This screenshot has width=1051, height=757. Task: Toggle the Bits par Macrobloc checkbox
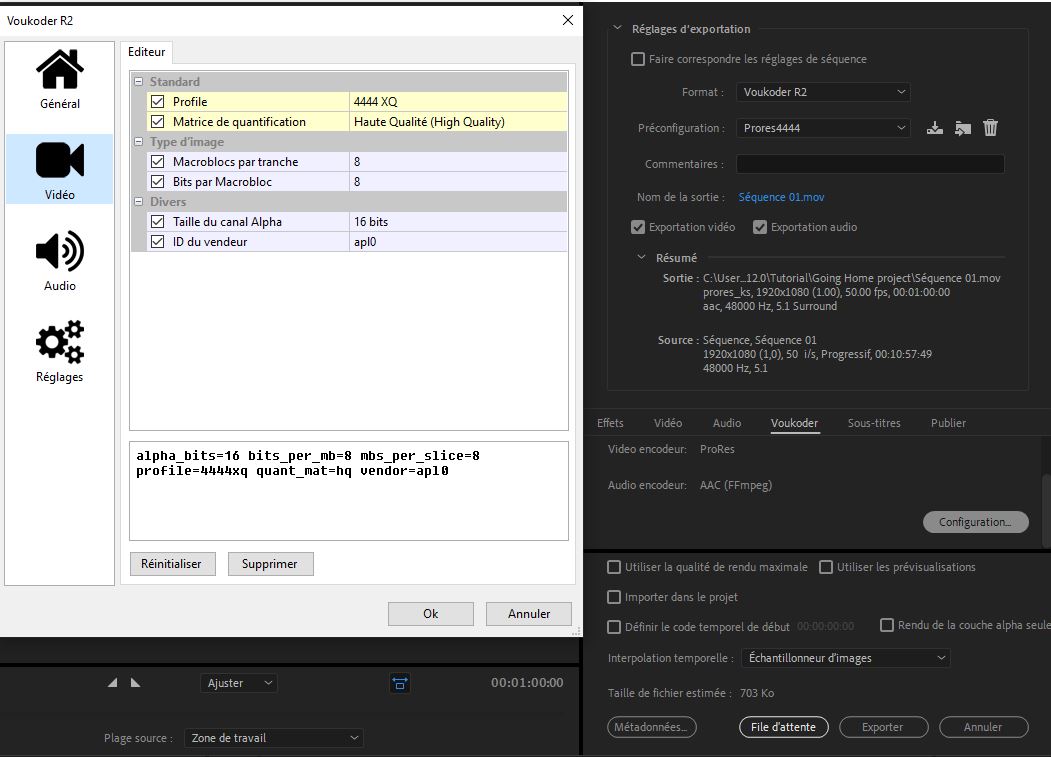click(158, 182)
